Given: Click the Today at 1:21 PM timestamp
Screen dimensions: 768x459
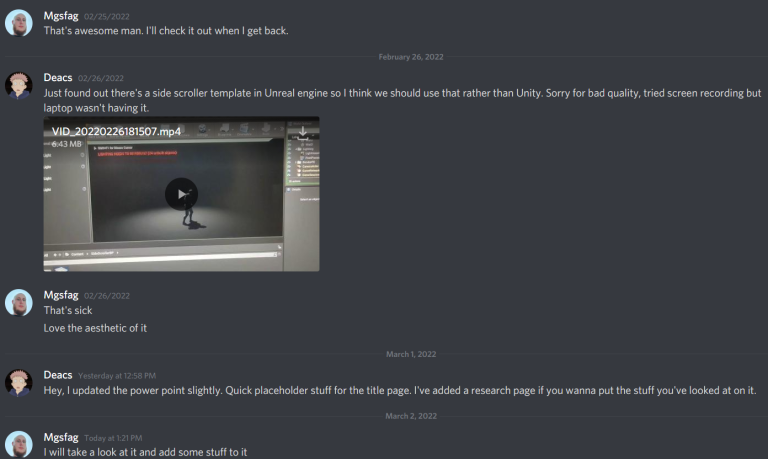Looking at the screenshot, I should [113, 438].
